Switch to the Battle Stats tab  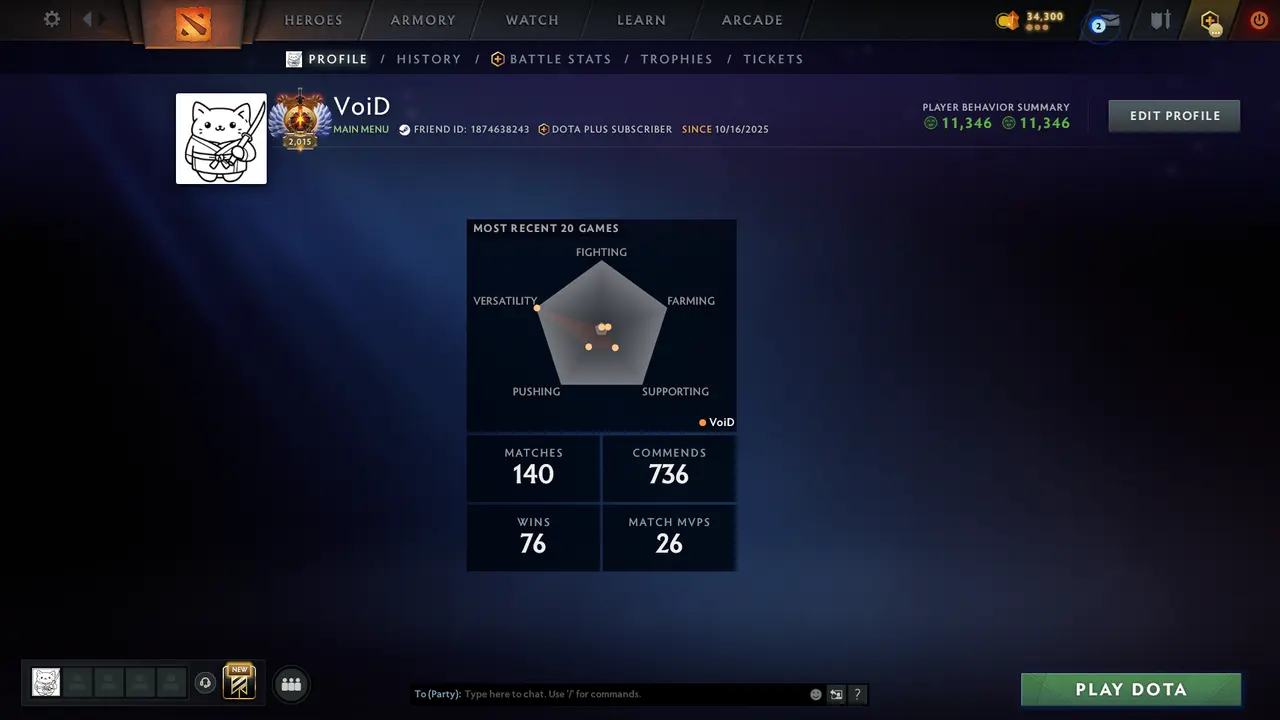tap(551, 59)
